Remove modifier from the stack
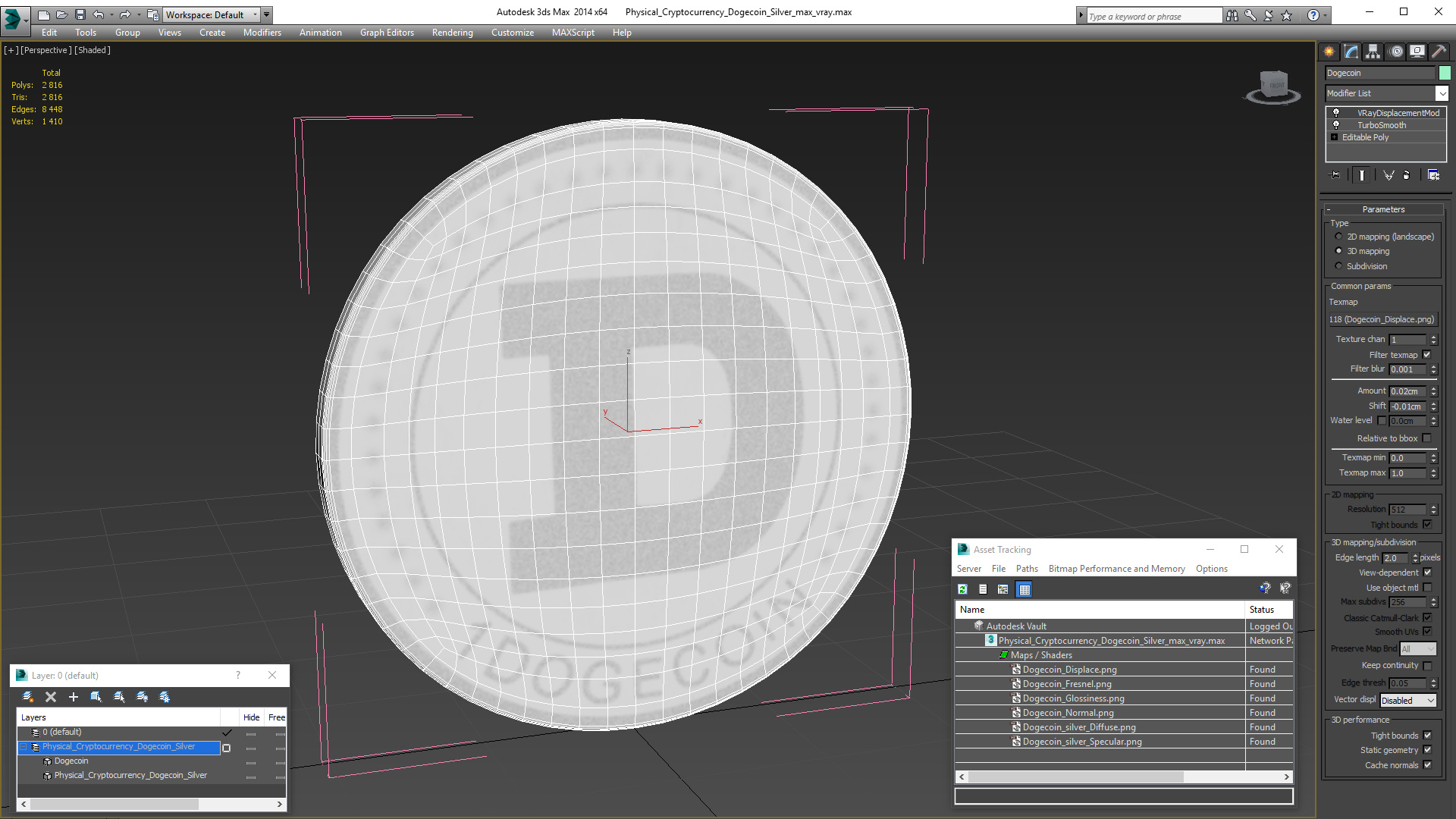 1407,175
